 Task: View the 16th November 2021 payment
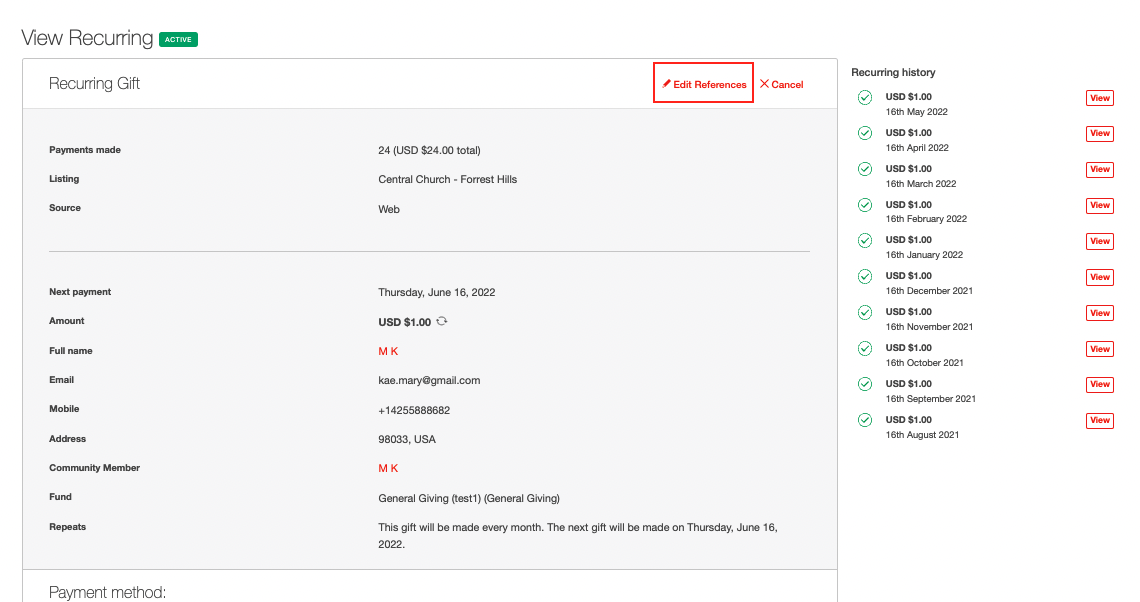pyautogui.click(x=1099, y=312)
